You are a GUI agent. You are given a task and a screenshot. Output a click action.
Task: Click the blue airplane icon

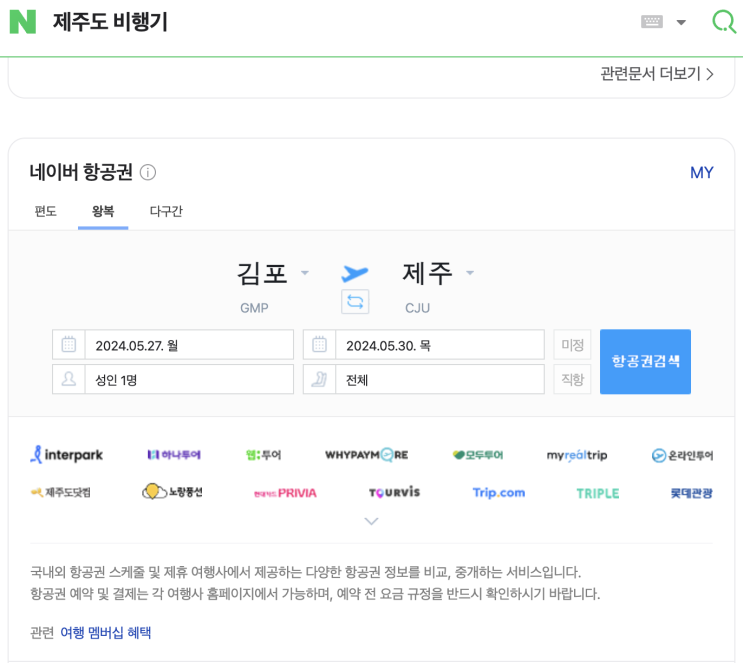coord(354,273)
